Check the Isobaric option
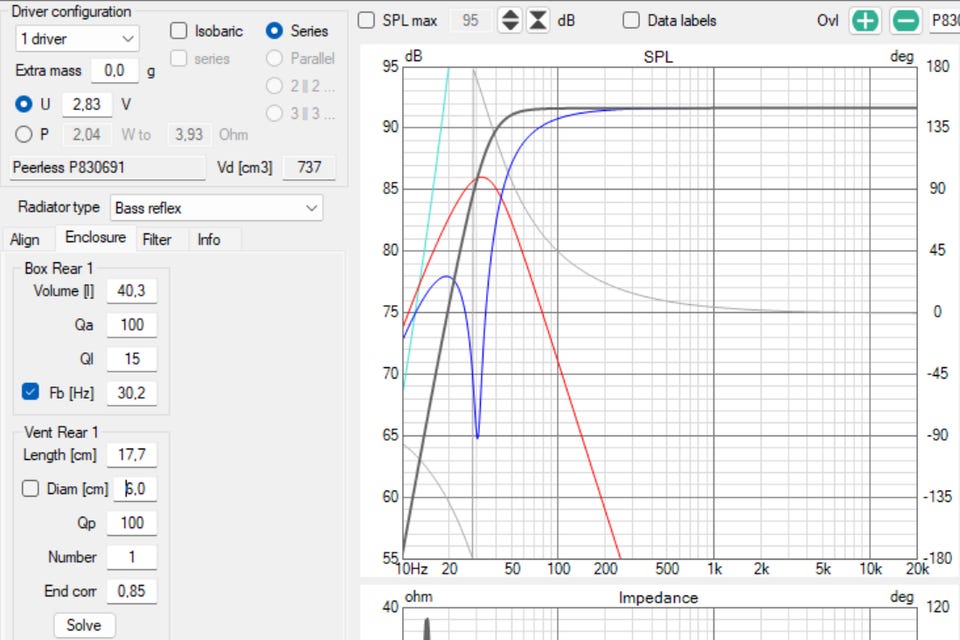 (179, 31)
